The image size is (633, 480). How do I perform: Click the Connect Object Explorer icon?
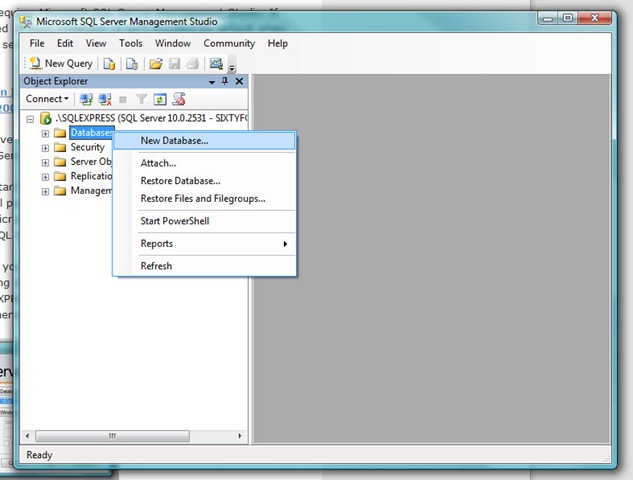(86, 99)
